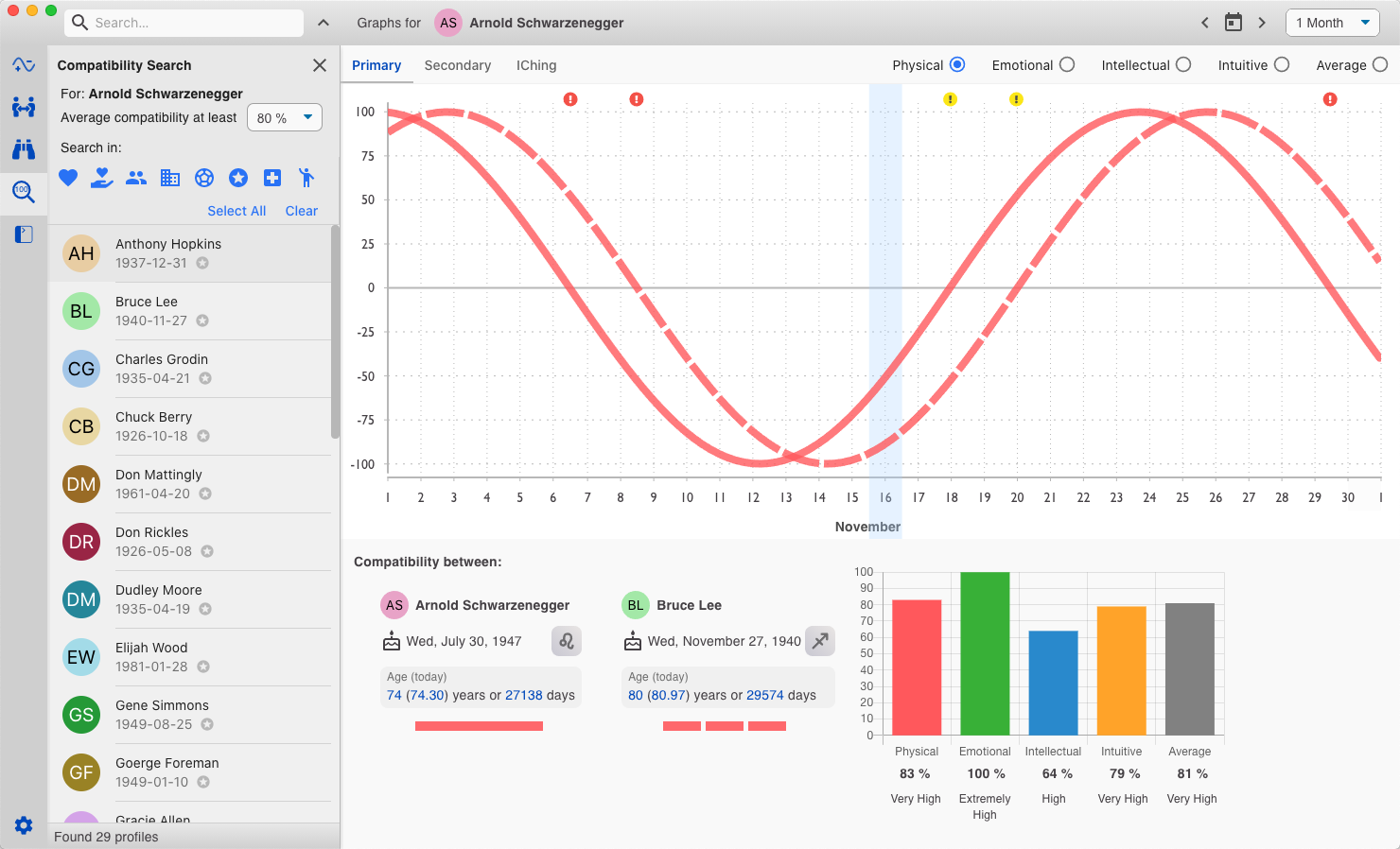This screenshot has height=849, width=1400.
Task: Click the AS avatar in the title bar
Action: 448,23
